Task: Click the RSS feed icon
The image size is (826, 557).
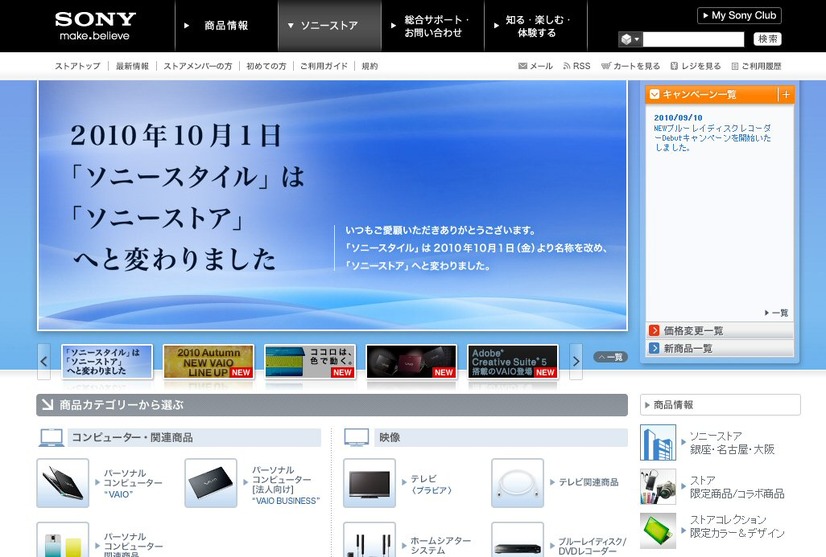Action: [567, 66]
